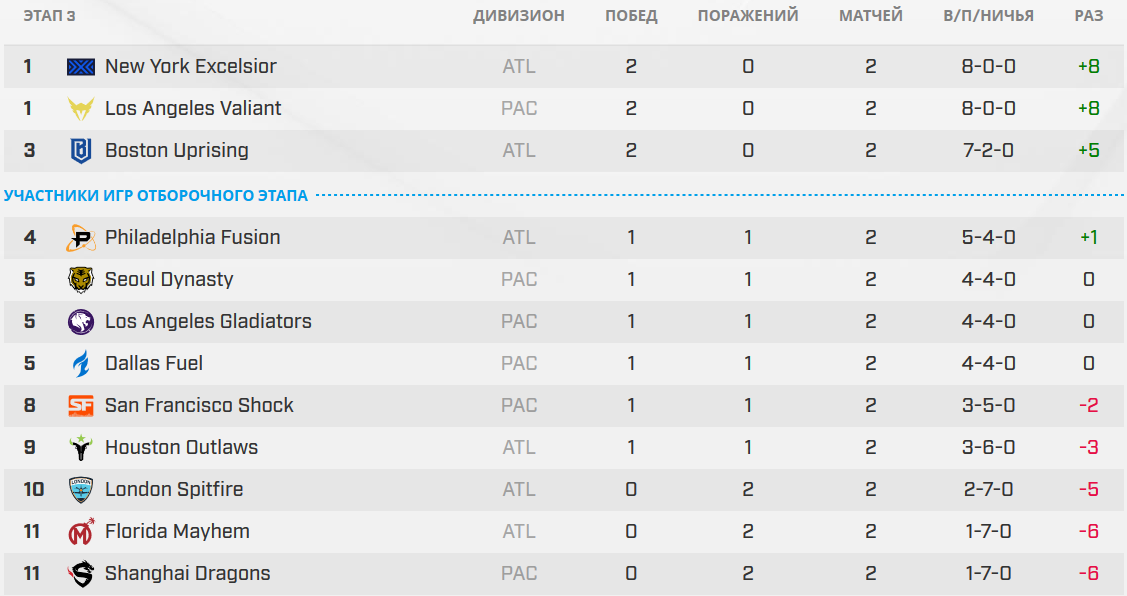The height and width of the screenshot is (596, 1127).
Task: Click the ЭТАП 3 stage label
Action: (49, 16)
